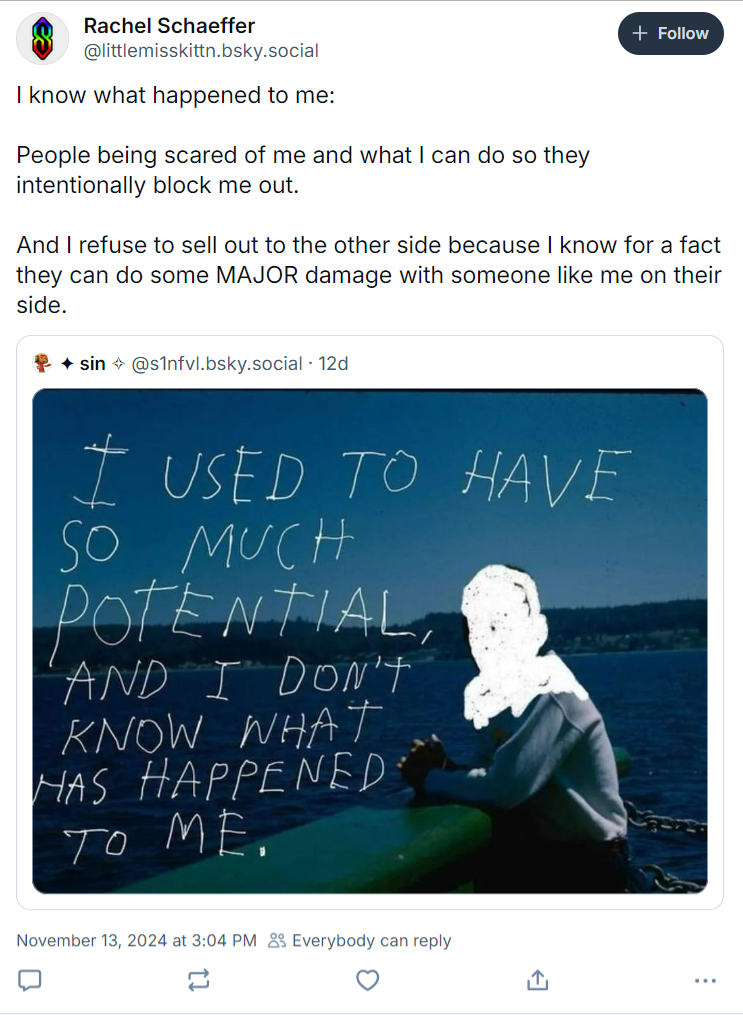Click the people icon beside reply settings
Image resolution: width=743 pixels, height=1015 pixels.
click(278, 940)
